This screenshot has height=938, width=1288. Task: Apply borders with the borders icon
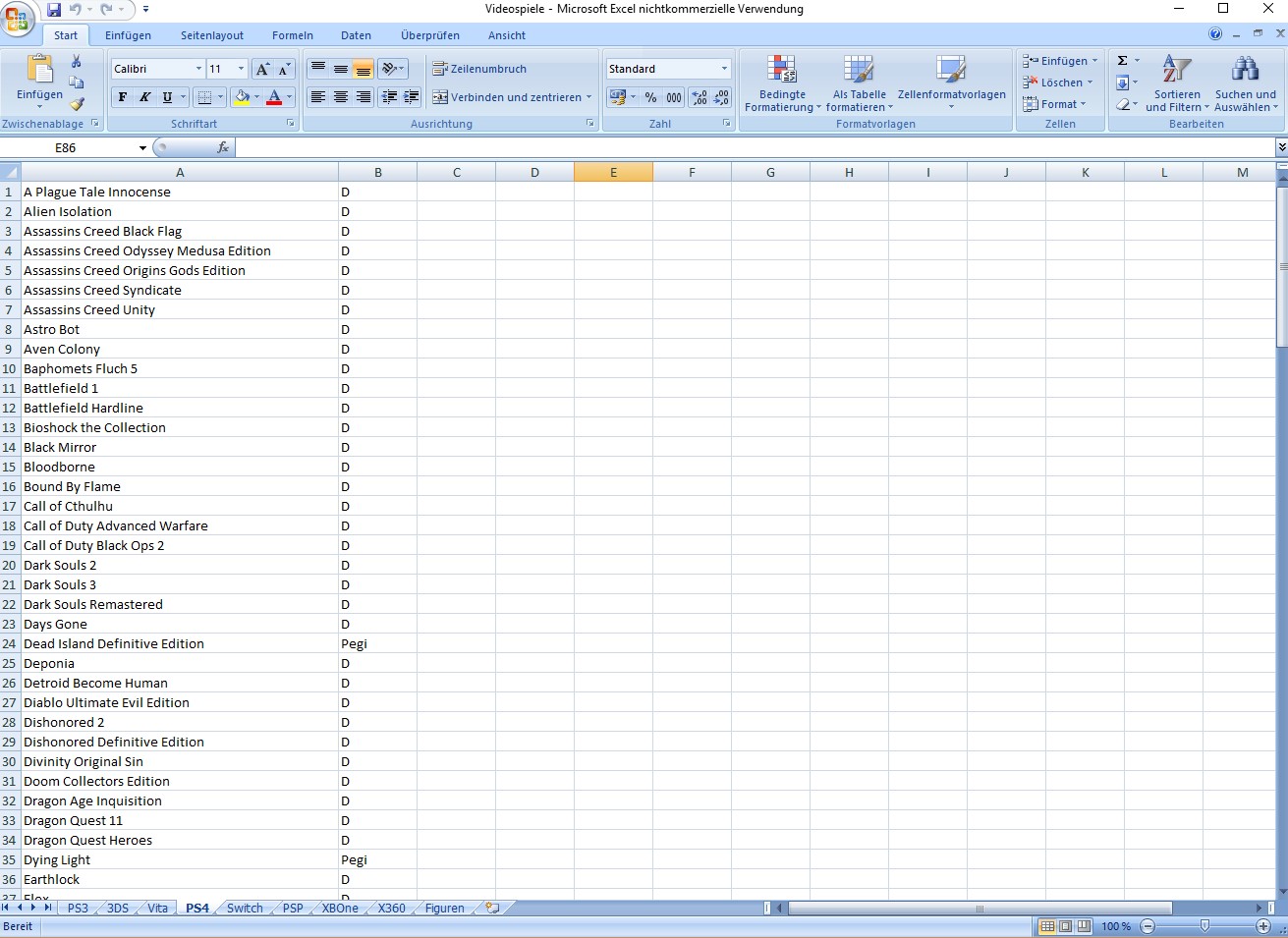pyautogui.click(x=204, y=97)
